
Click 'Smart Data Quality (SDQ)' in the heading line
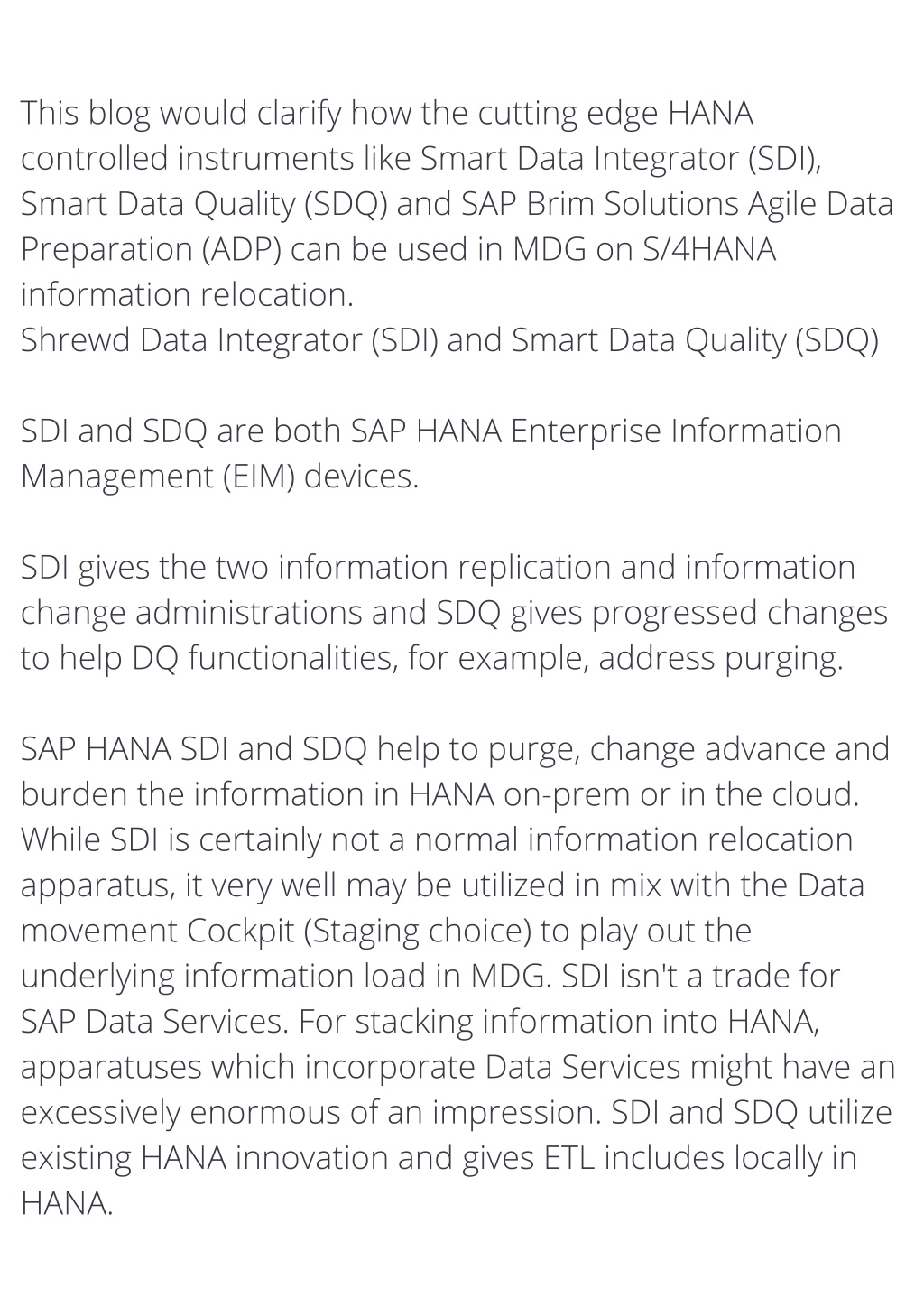point(695,340)
